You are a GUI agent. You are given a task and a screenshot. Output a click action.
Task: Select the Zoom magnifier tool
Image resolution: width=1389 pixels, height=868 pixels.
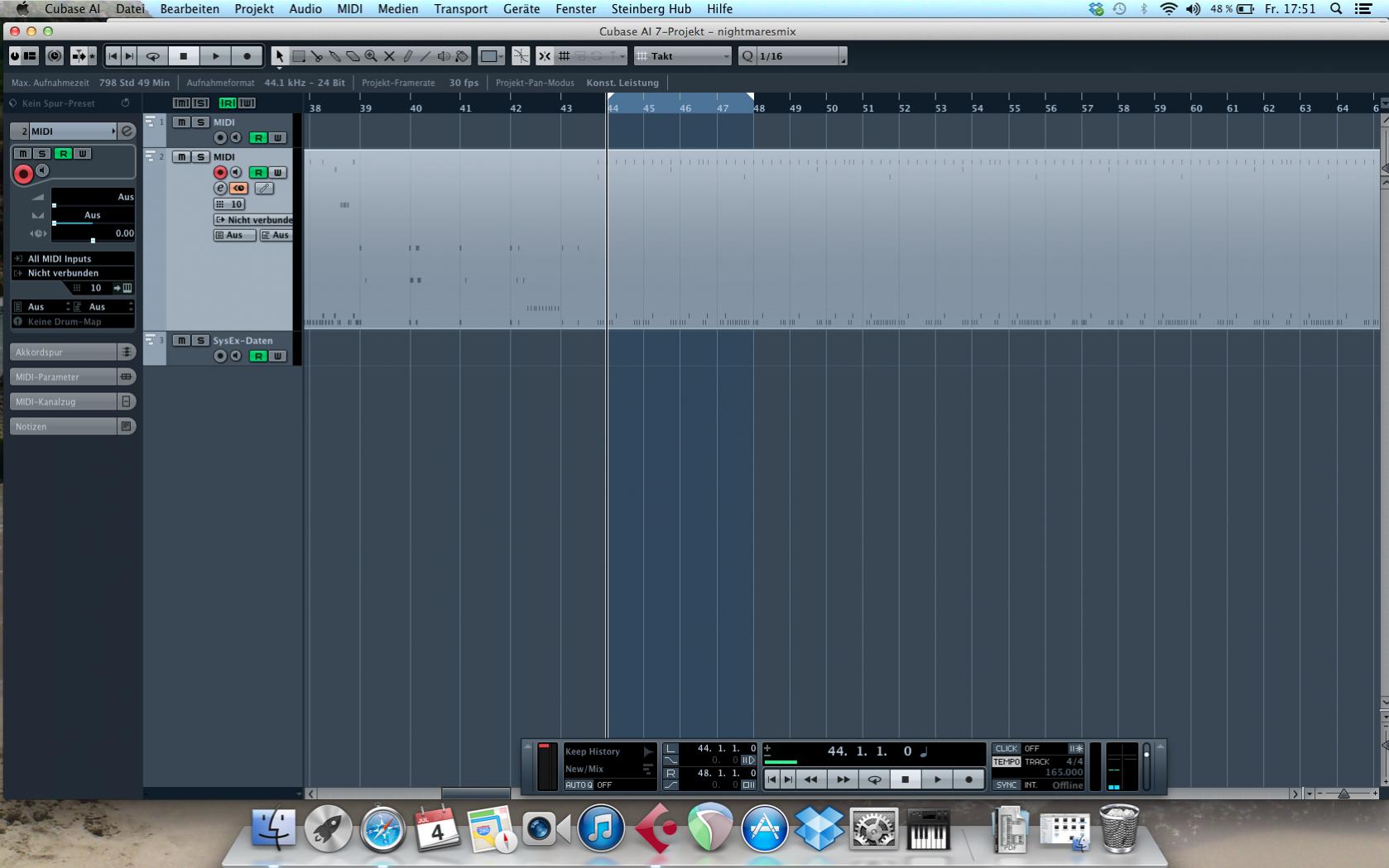[x=372, y=56]
